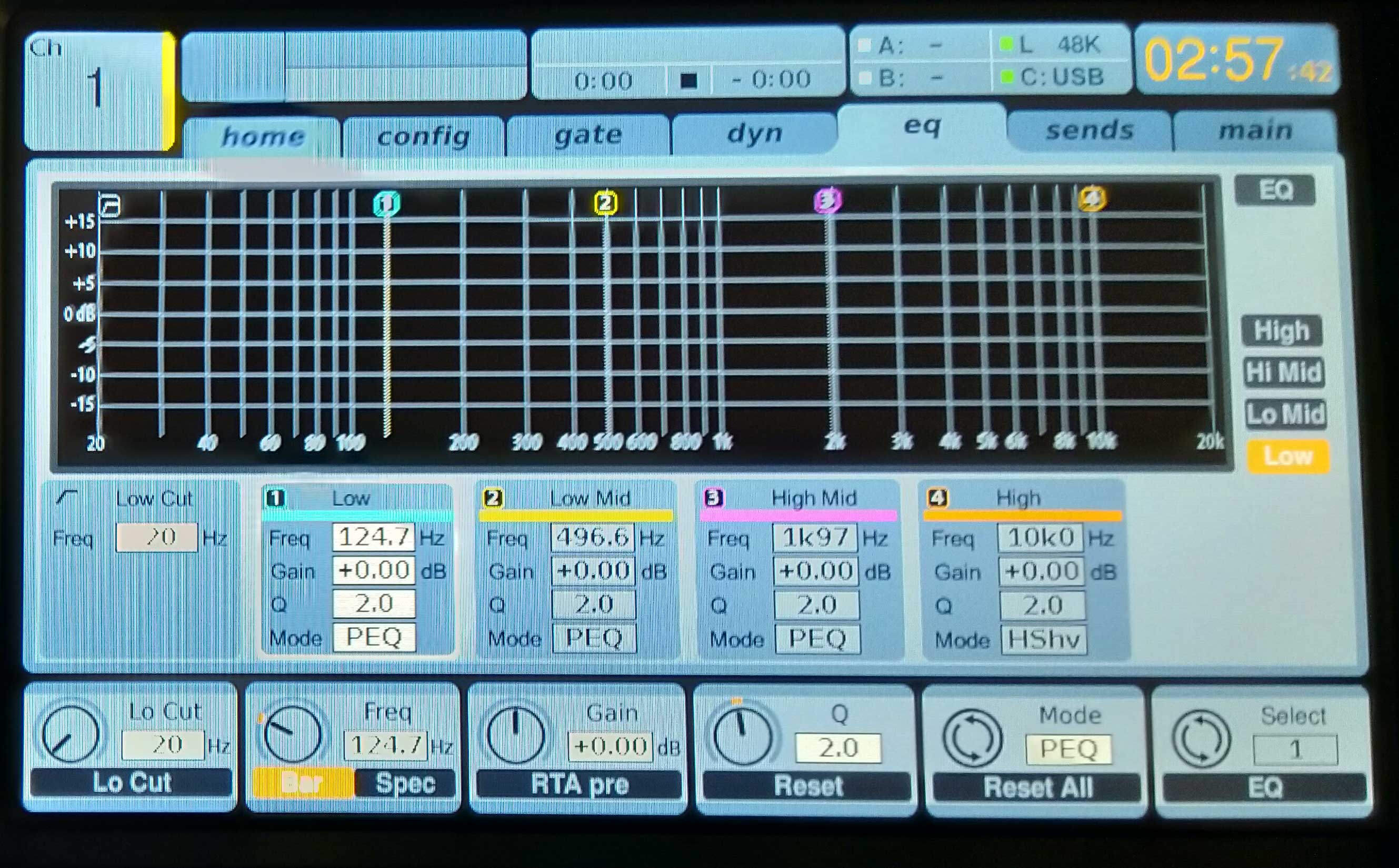The image size is (1399, 868).
Task: Toggle the EQ on/off button
Action: [x=1274, y=190]
